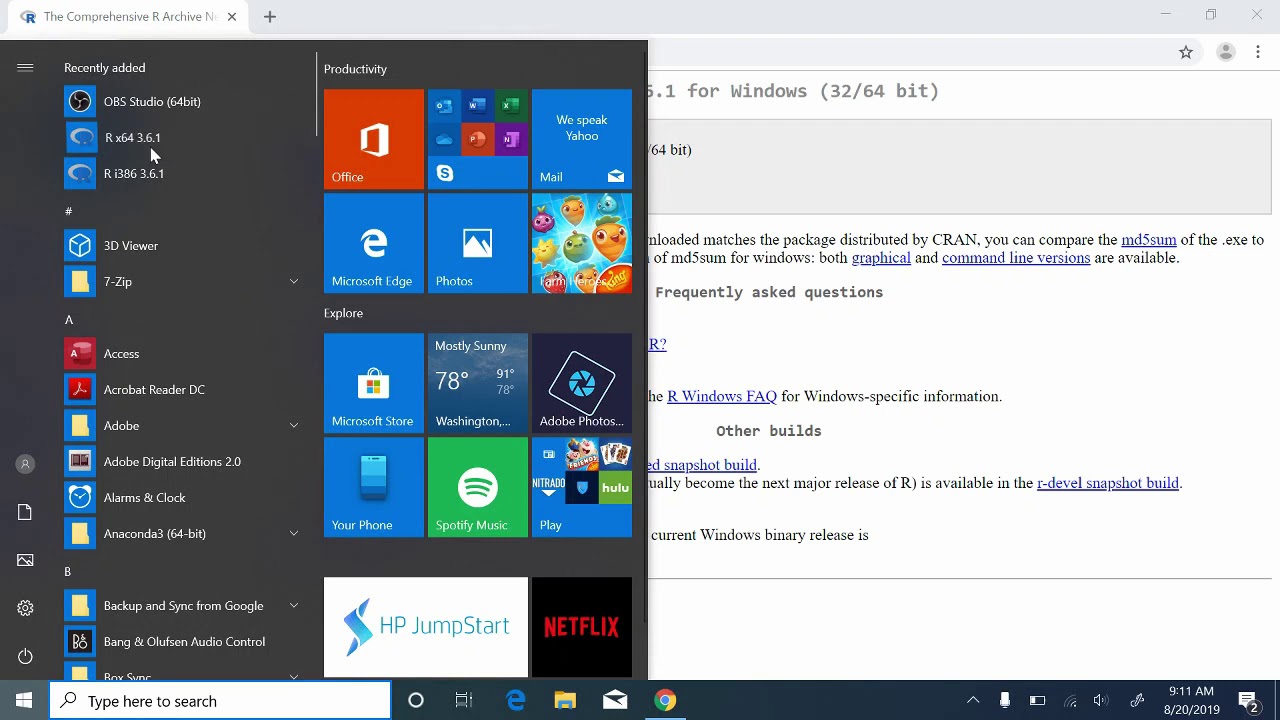Open the Office tile
This screenshot has width=1280, height=720.
374,139
